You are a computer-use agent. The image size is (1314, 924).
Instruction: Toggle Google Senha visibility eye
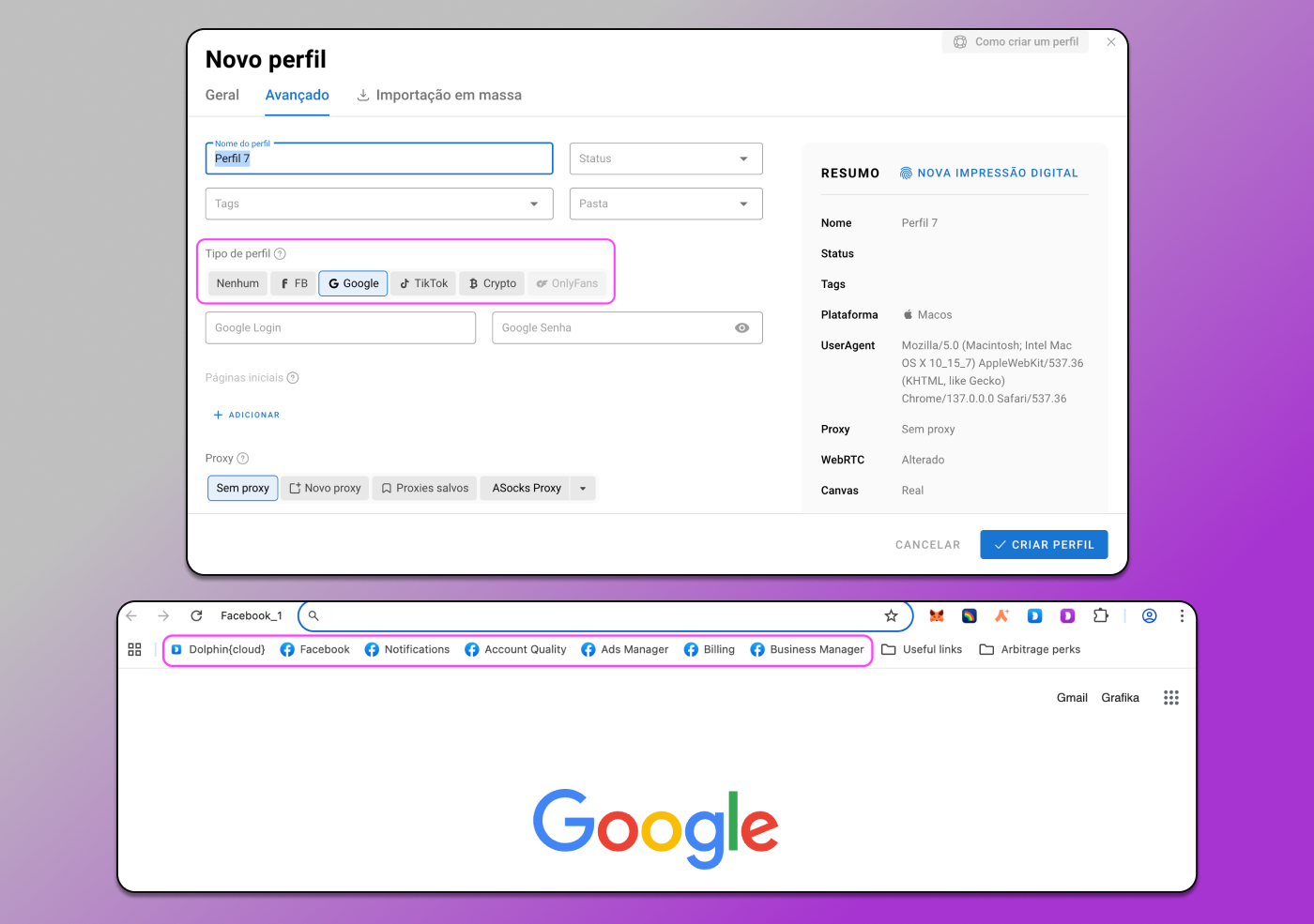point(741,328)
